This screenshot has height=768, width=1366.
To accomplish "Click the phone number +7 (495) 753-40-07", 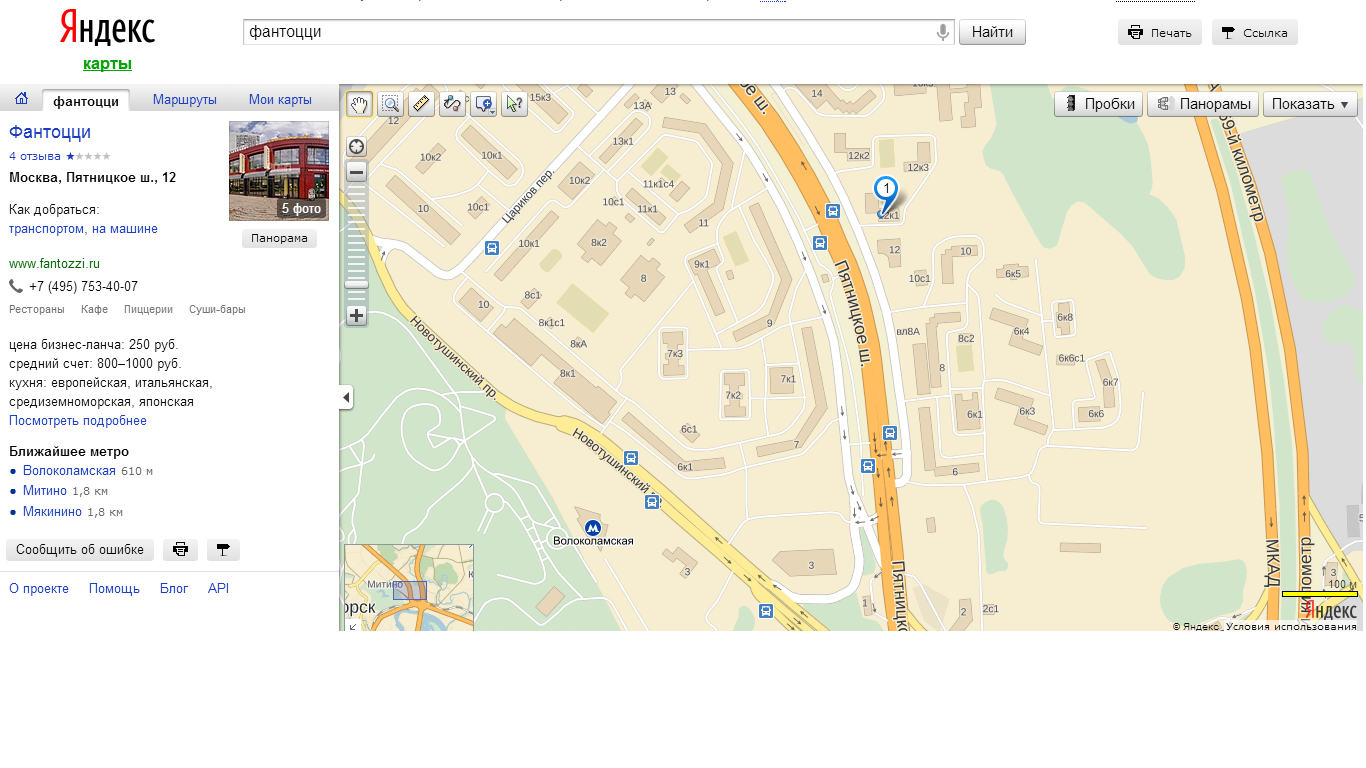I will (x=83, y=287).
